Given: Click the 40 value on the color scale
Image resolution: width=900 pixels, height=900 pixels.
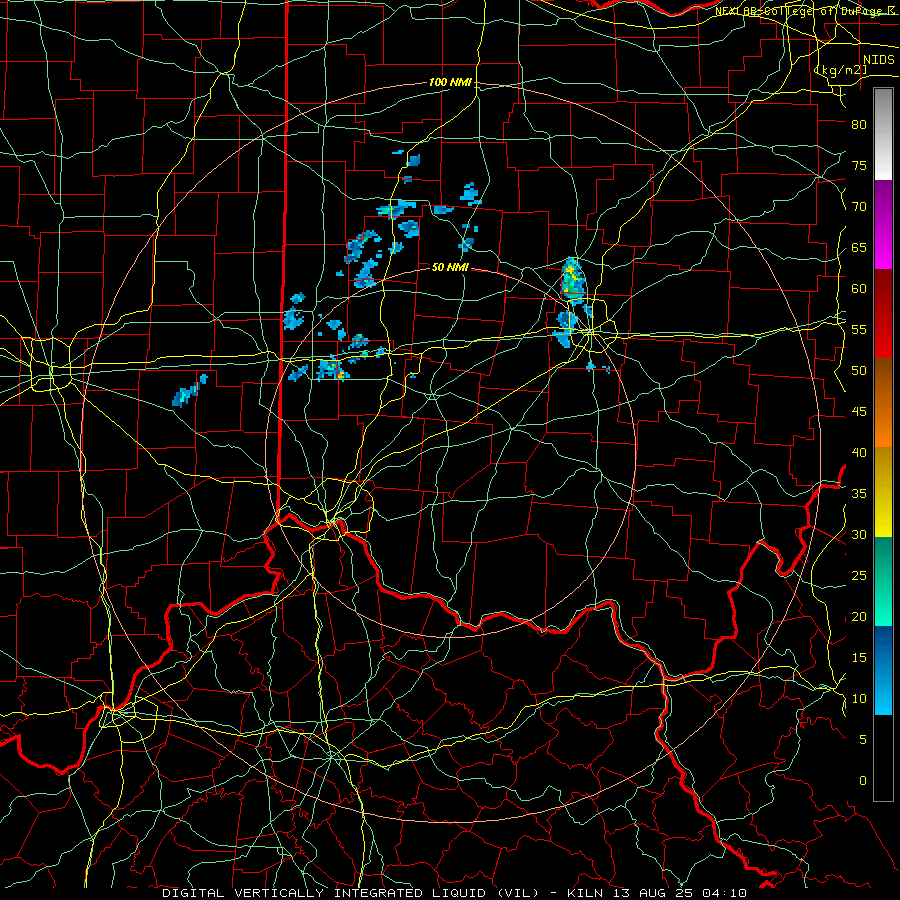Looking at the screenshot, I should click(x=859, y=452).
